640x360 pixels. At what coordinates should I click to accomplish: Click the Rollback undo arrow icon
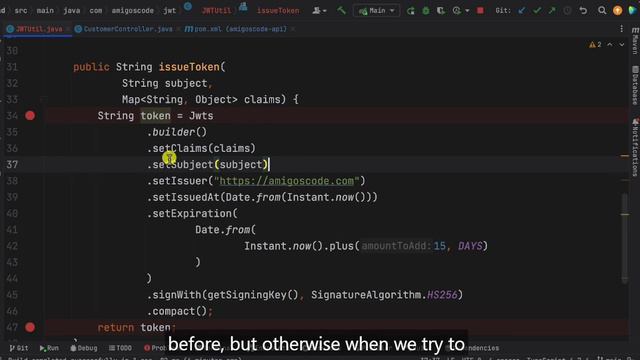click(x=583, y=11)
